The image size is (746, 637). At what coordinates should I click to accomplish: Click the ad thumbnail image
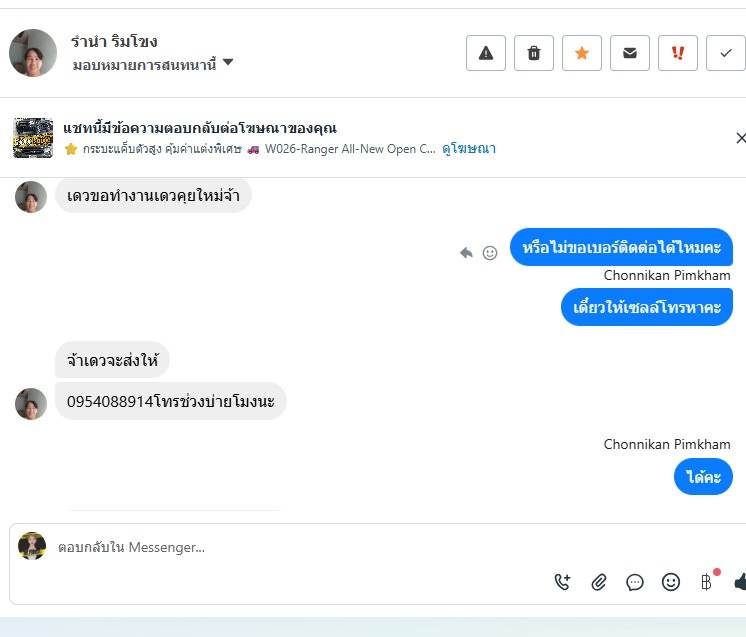[33, 138]
